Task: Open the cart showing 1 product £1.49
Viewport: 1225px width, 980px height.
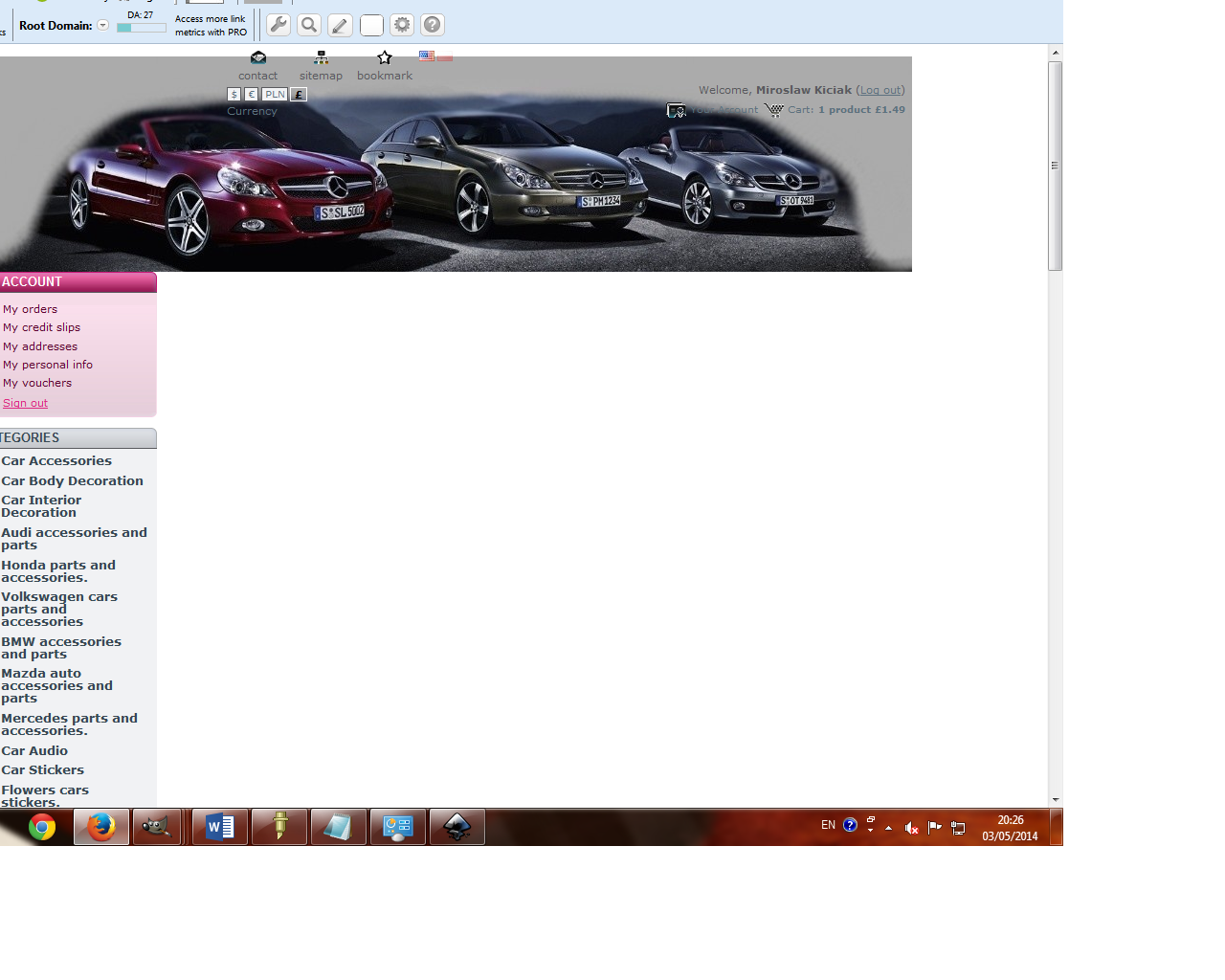Action: [x=846, y=110]
